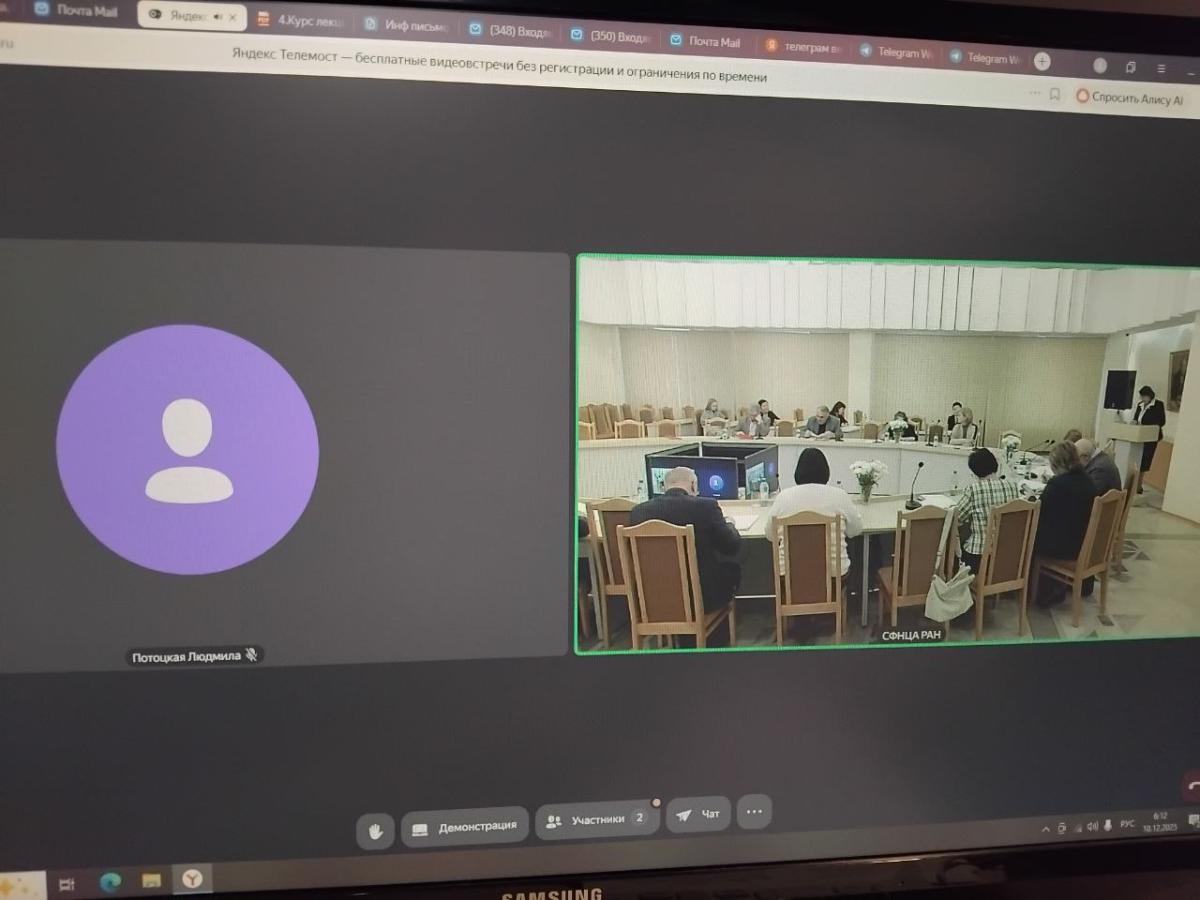Select the СФНЦА РАН video tile
This screenshot has height=900, width=1200.
tap(888, 455)
